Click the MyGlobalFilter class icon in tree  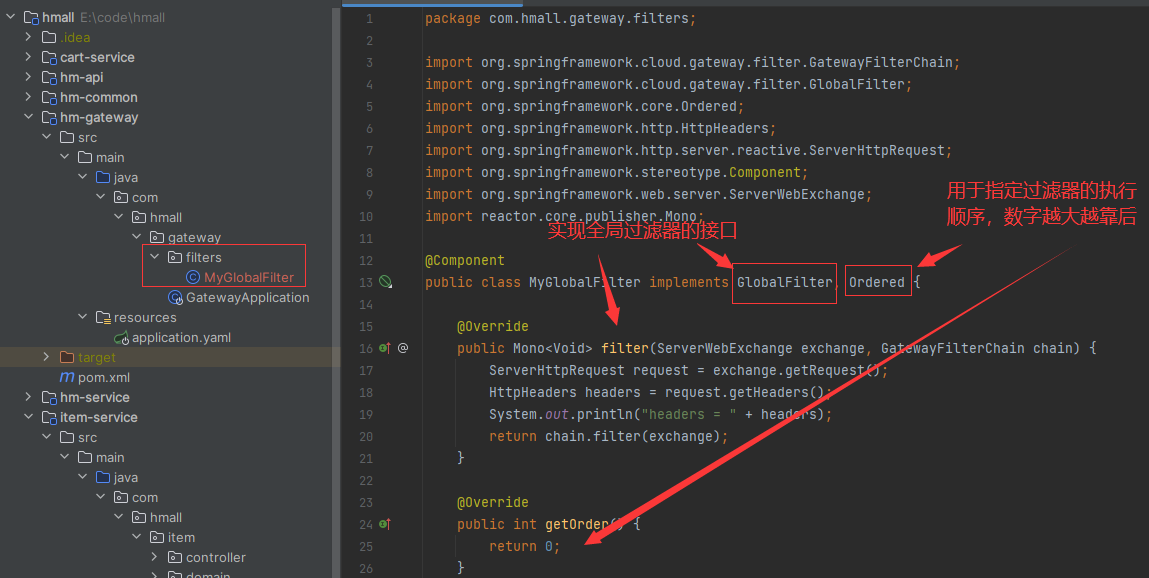(x=193, y=277)
